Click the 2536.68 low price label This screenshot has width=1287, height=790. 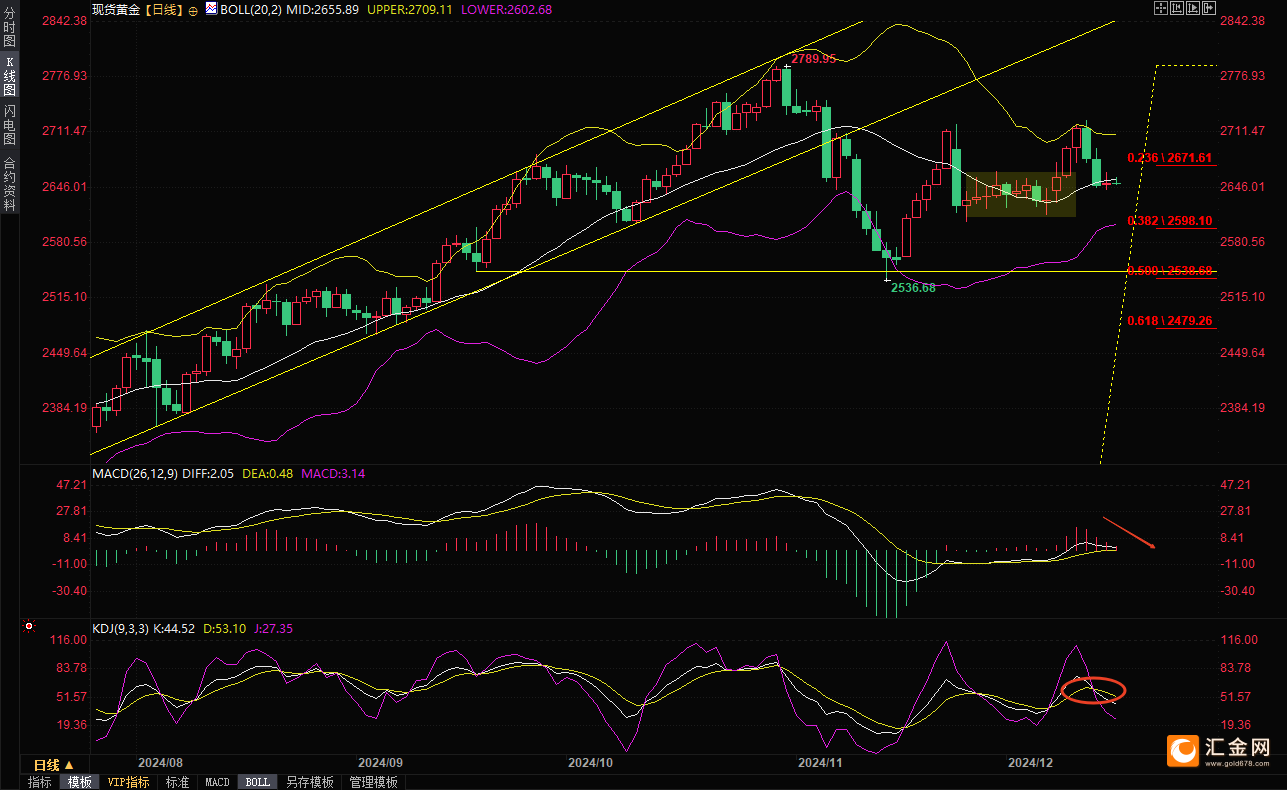[913, 287]
